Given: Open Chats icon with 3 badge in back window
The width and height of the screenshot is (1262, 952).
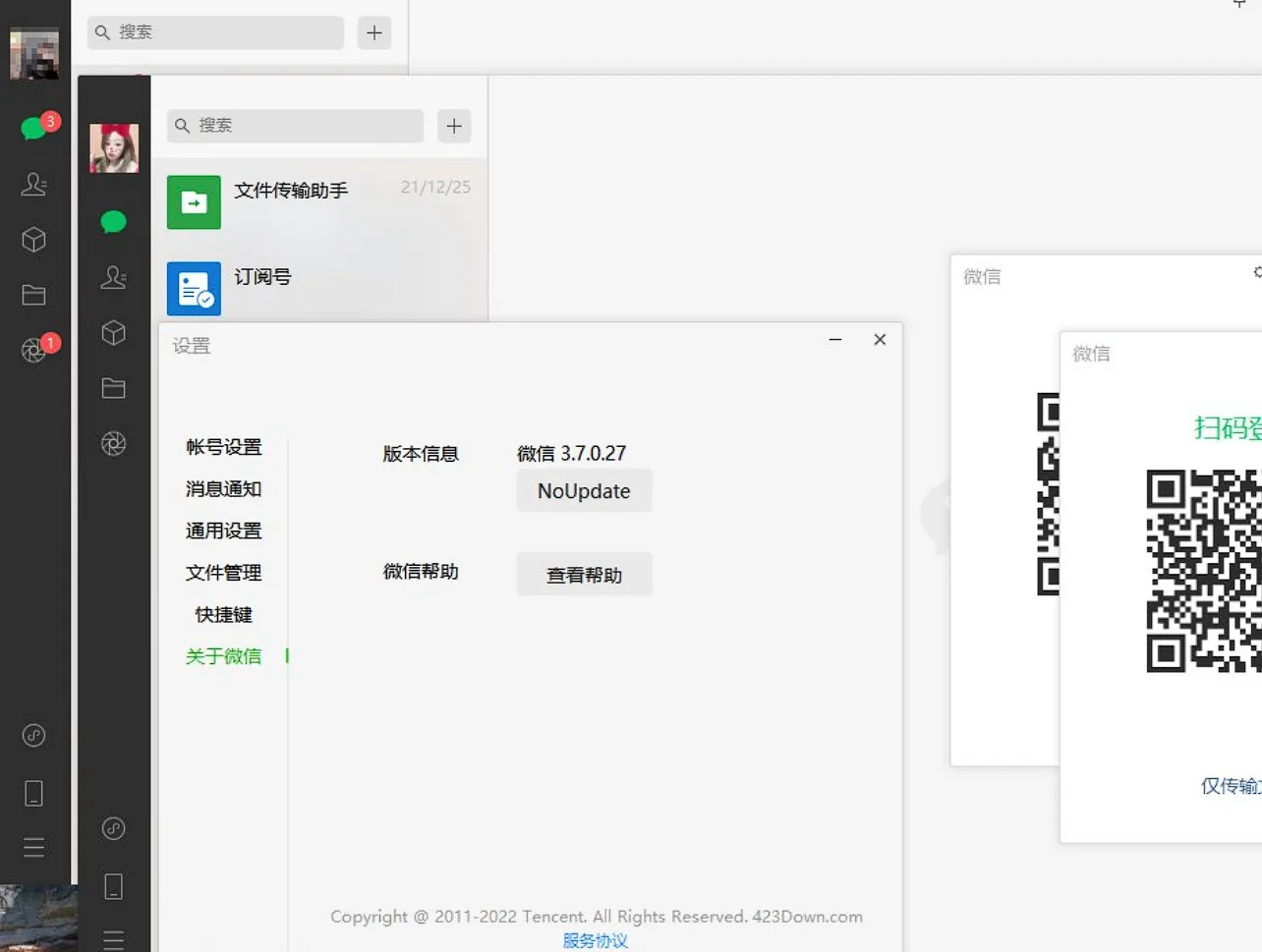Looking at the screenshot, I should pos(34,128).
